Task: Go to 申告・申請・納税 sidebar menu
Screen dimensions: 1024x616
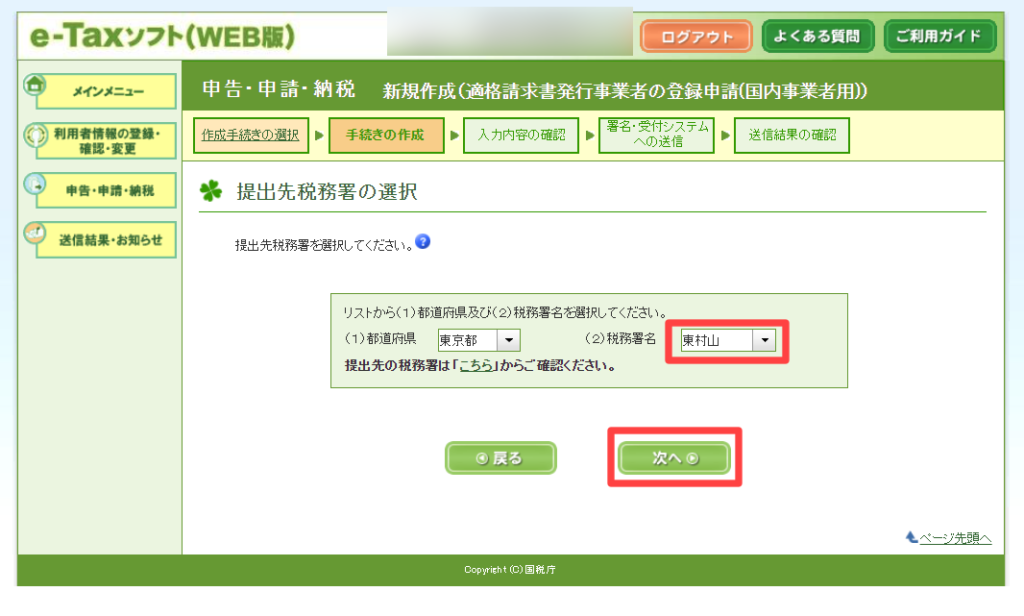Action: [108, 191]
